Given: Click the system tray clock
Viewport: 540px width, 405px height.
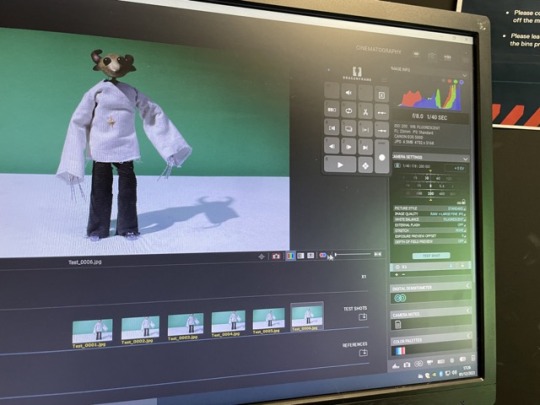Looking at the screenshot, I should [x=467, y=371].
